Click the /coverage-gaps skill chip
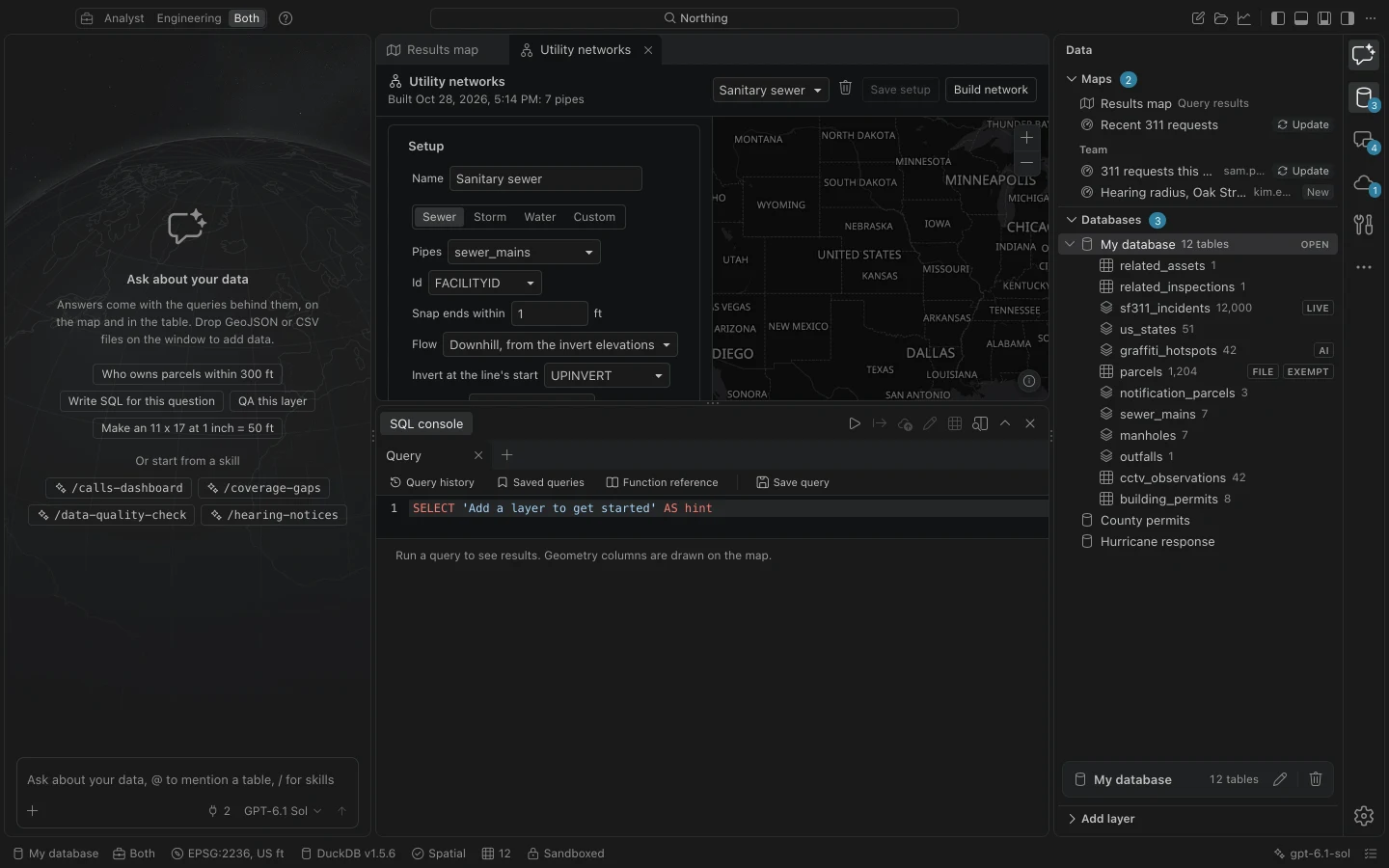 (264, 488)
